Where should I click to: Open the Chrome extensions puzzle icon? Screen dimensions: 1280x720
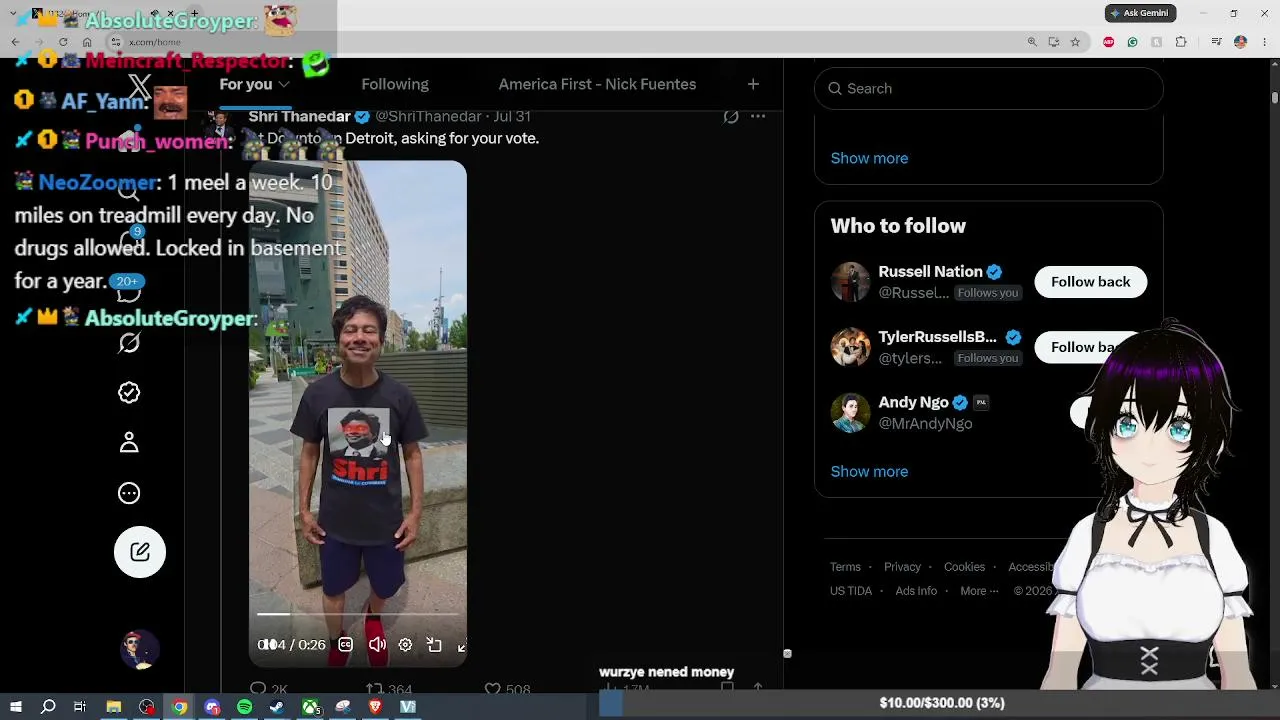click(1181, 42)
